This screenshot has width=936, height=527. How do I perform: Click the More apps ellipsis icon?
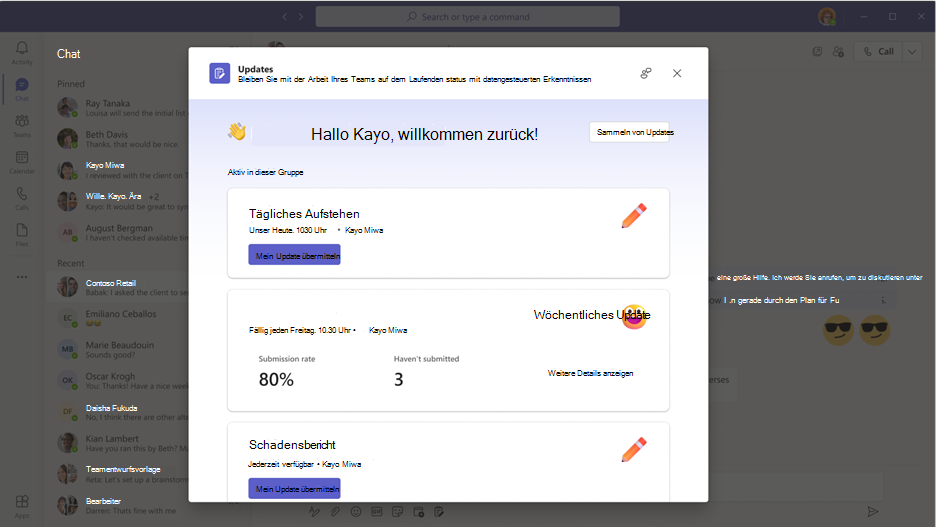tap(22, 277)
